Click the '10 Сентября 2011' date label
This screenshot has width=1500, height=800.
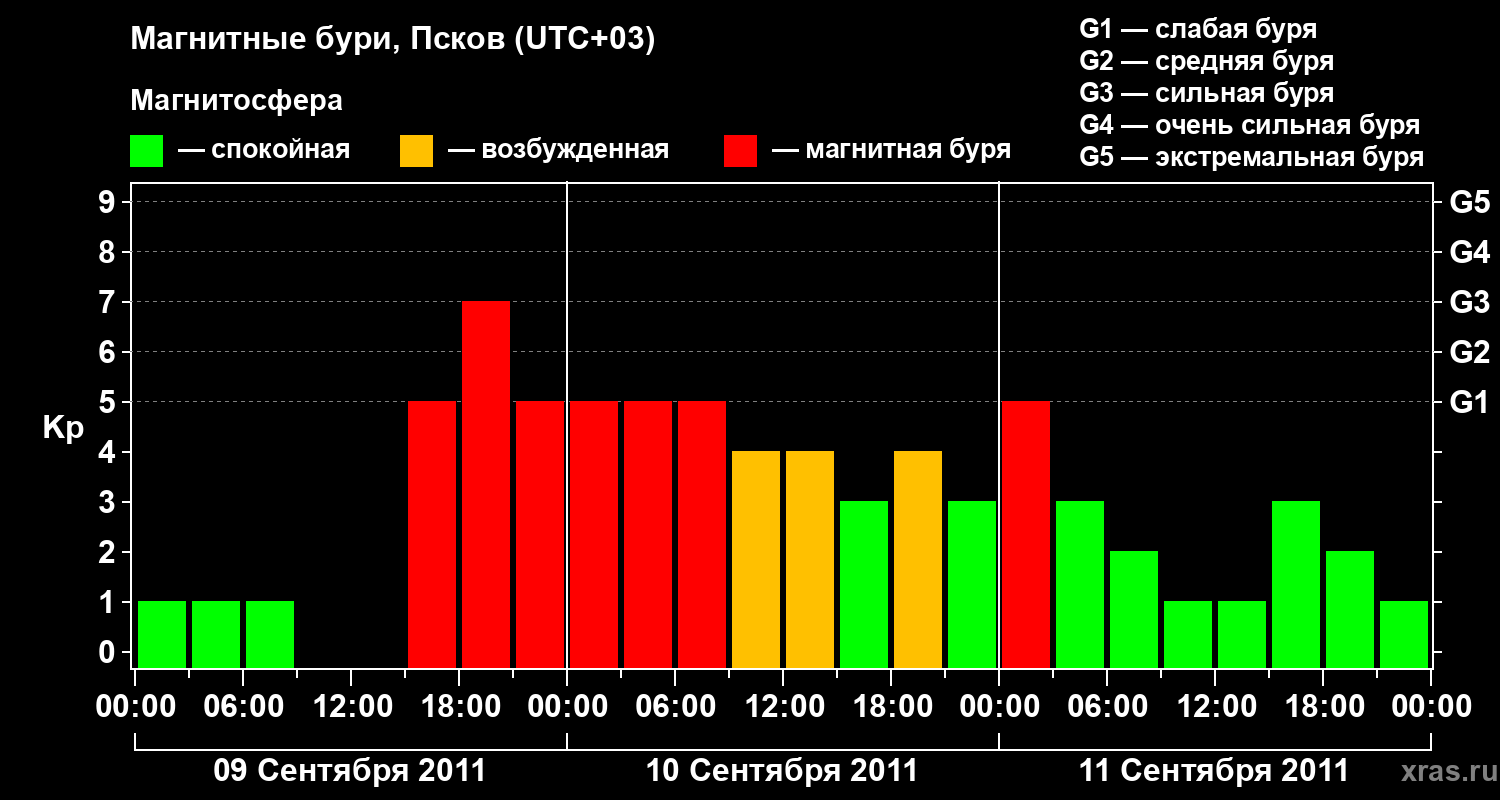[x=782, y=771]
